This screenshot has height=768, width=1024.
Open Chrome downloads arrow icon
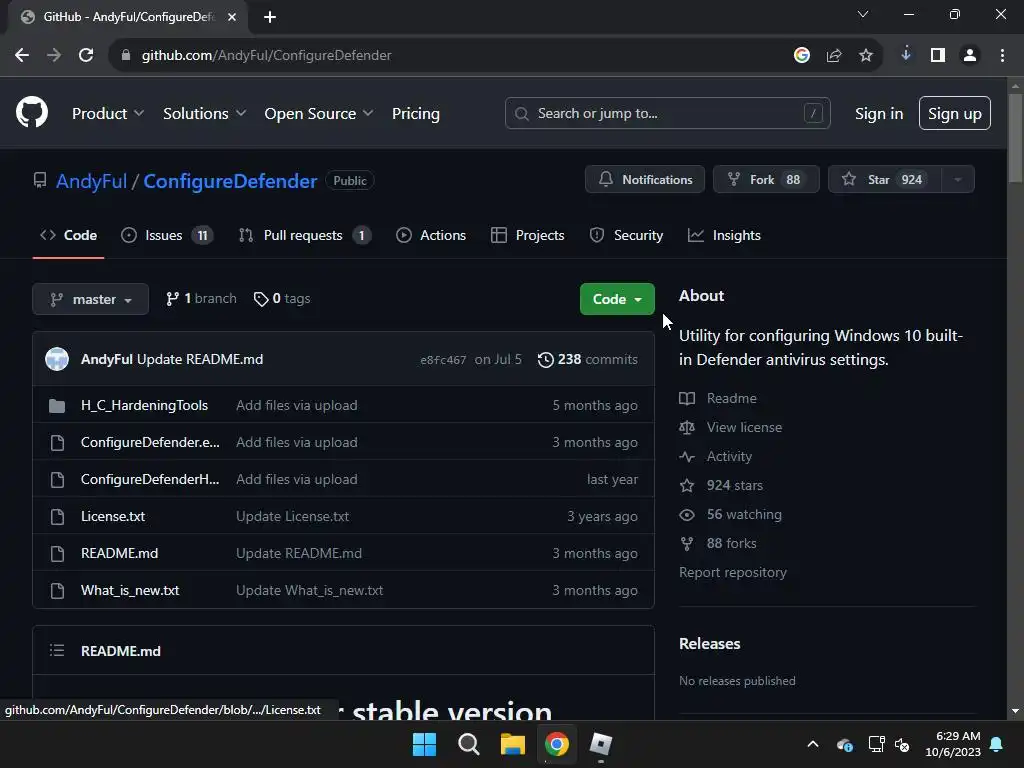pyautogui.click(x=905, y=55)
